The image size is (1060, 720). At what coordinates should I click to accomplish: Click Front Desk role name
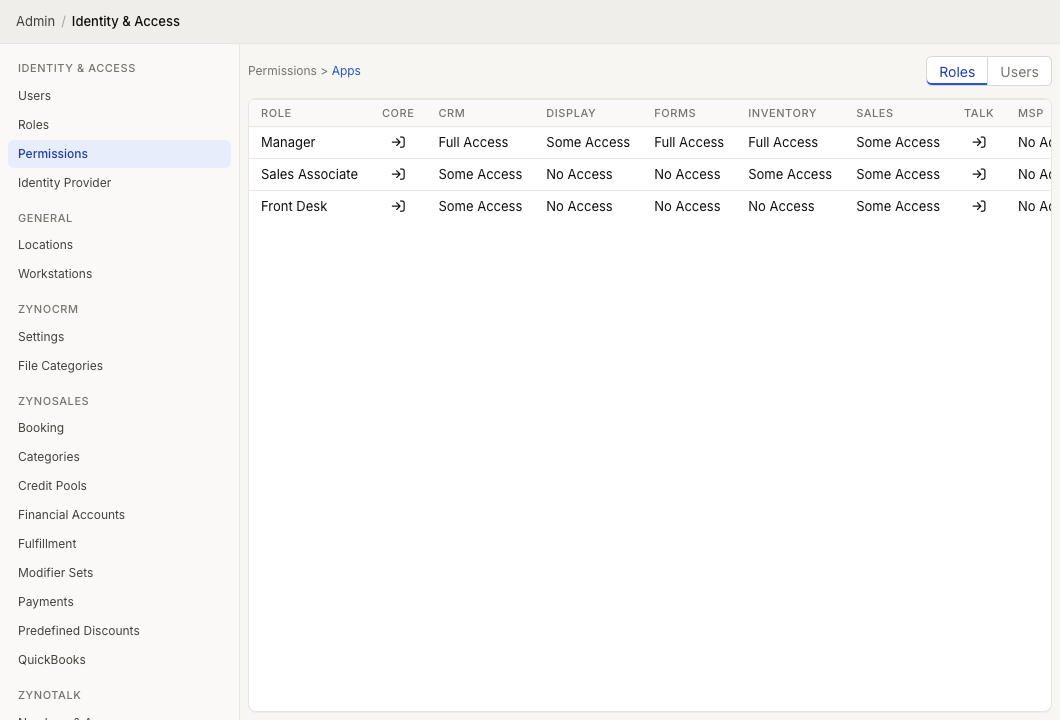294,206
